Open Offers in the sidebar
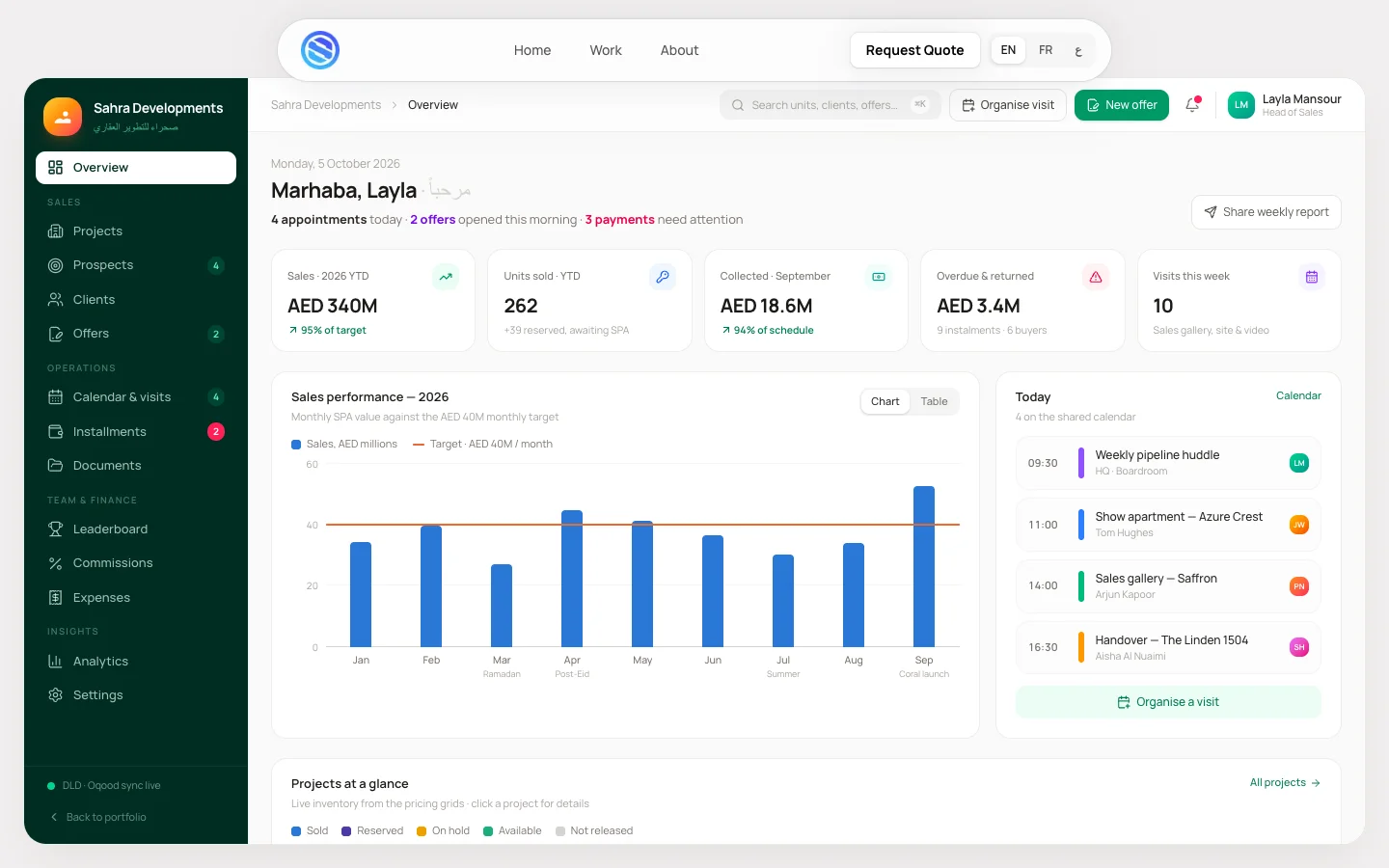Image resolution: width=1389 pixels, height=868 pixels. [x=136, y=334]
